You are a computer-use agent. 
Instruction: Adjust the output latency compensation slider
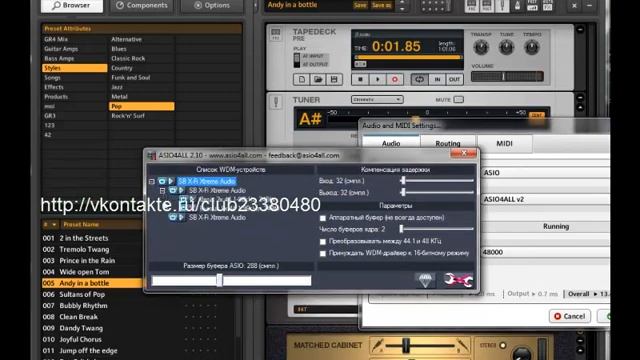coord(438,192)
